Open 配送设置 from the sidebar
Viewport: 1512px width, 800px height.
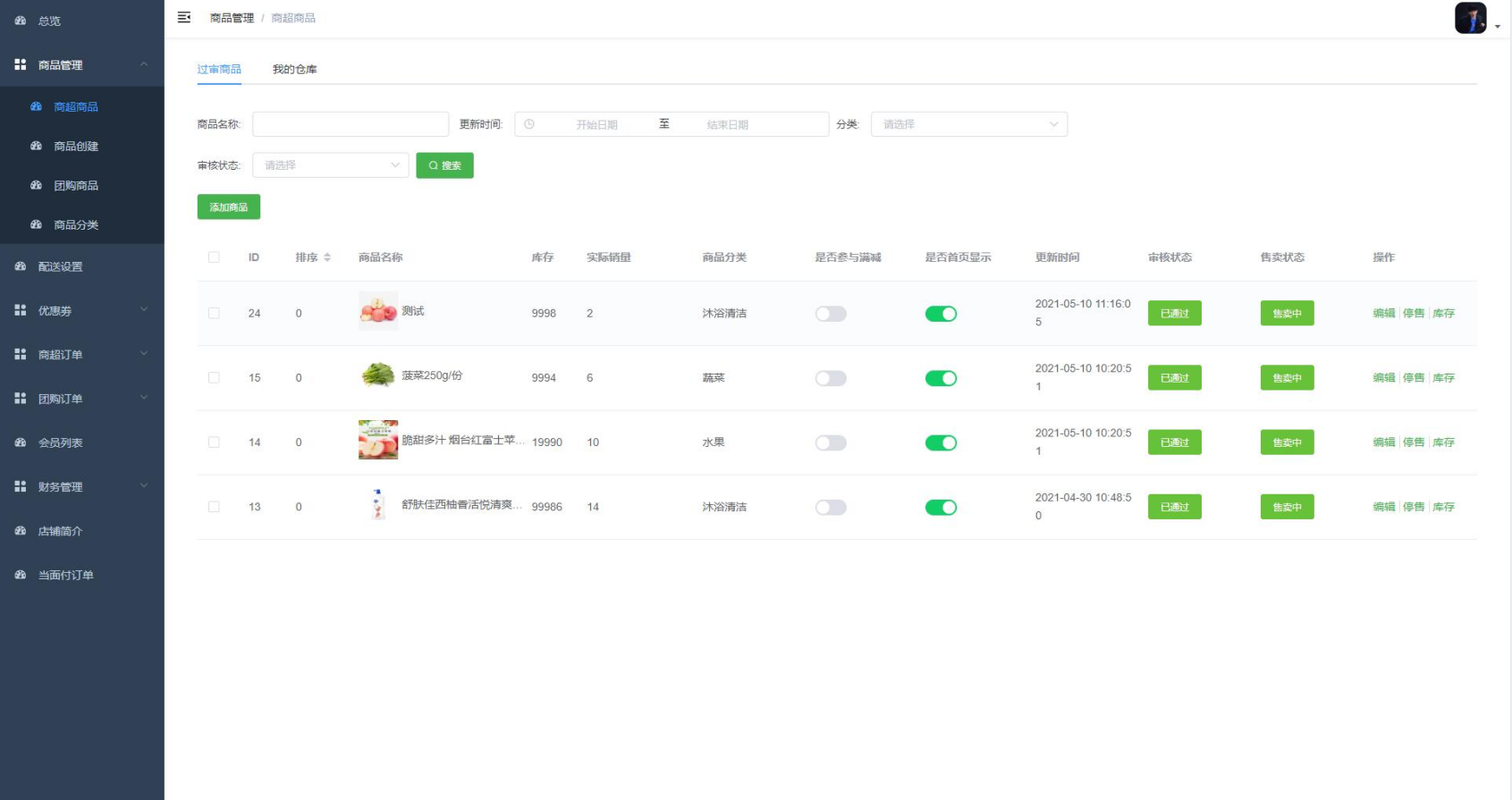[x=60, y=266]
